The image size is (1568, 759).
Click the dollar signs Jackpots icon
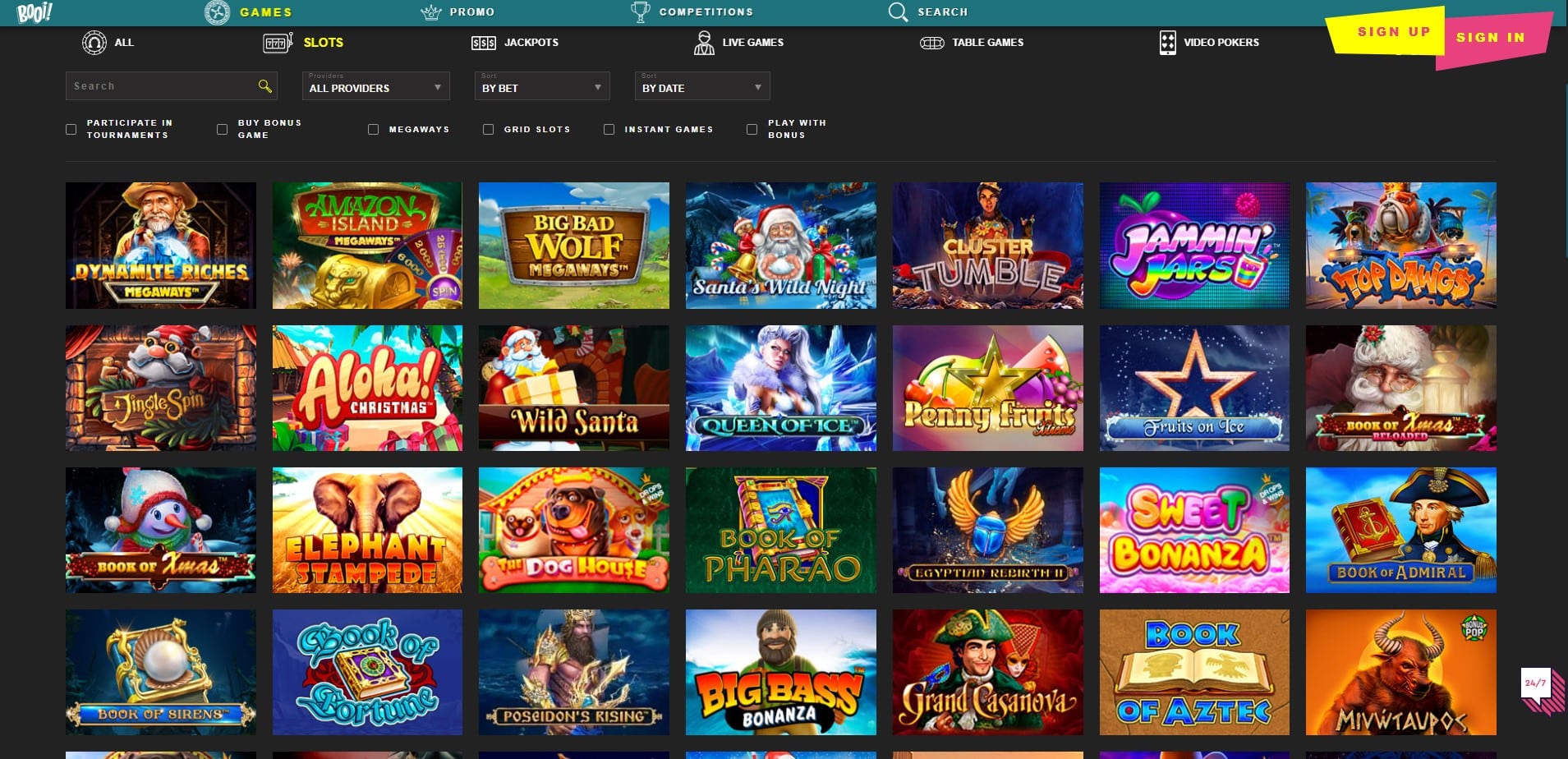[x=483, y=43]
